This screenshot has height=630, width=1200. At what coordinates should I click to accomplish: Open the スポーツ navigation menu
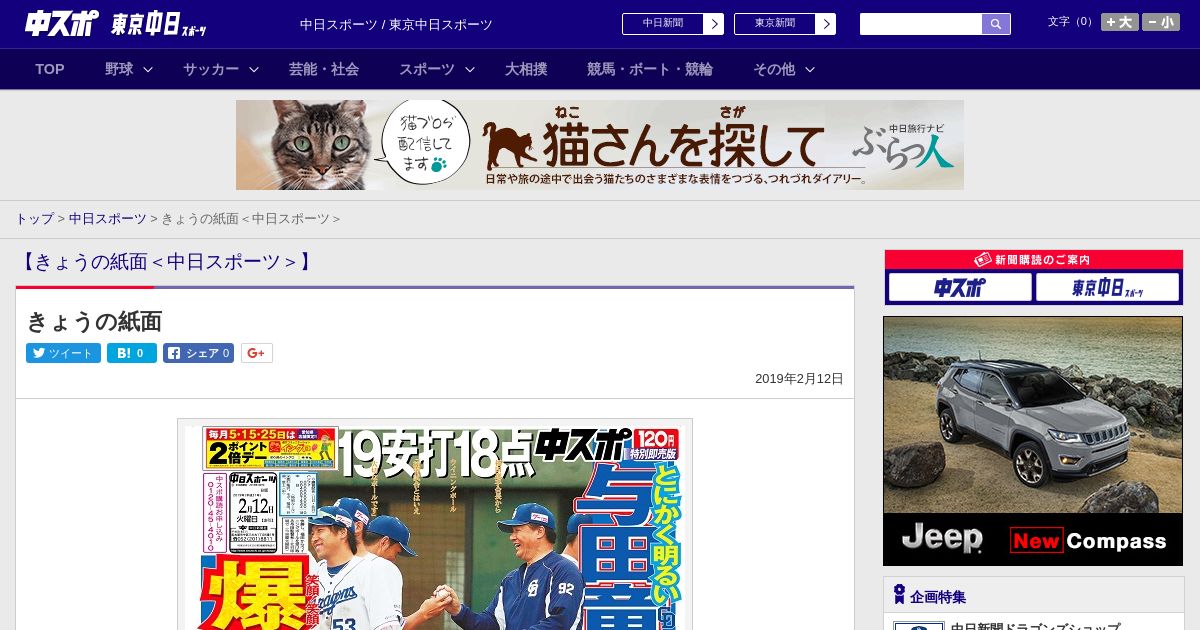pyautogui.click(x=427, y=69)
